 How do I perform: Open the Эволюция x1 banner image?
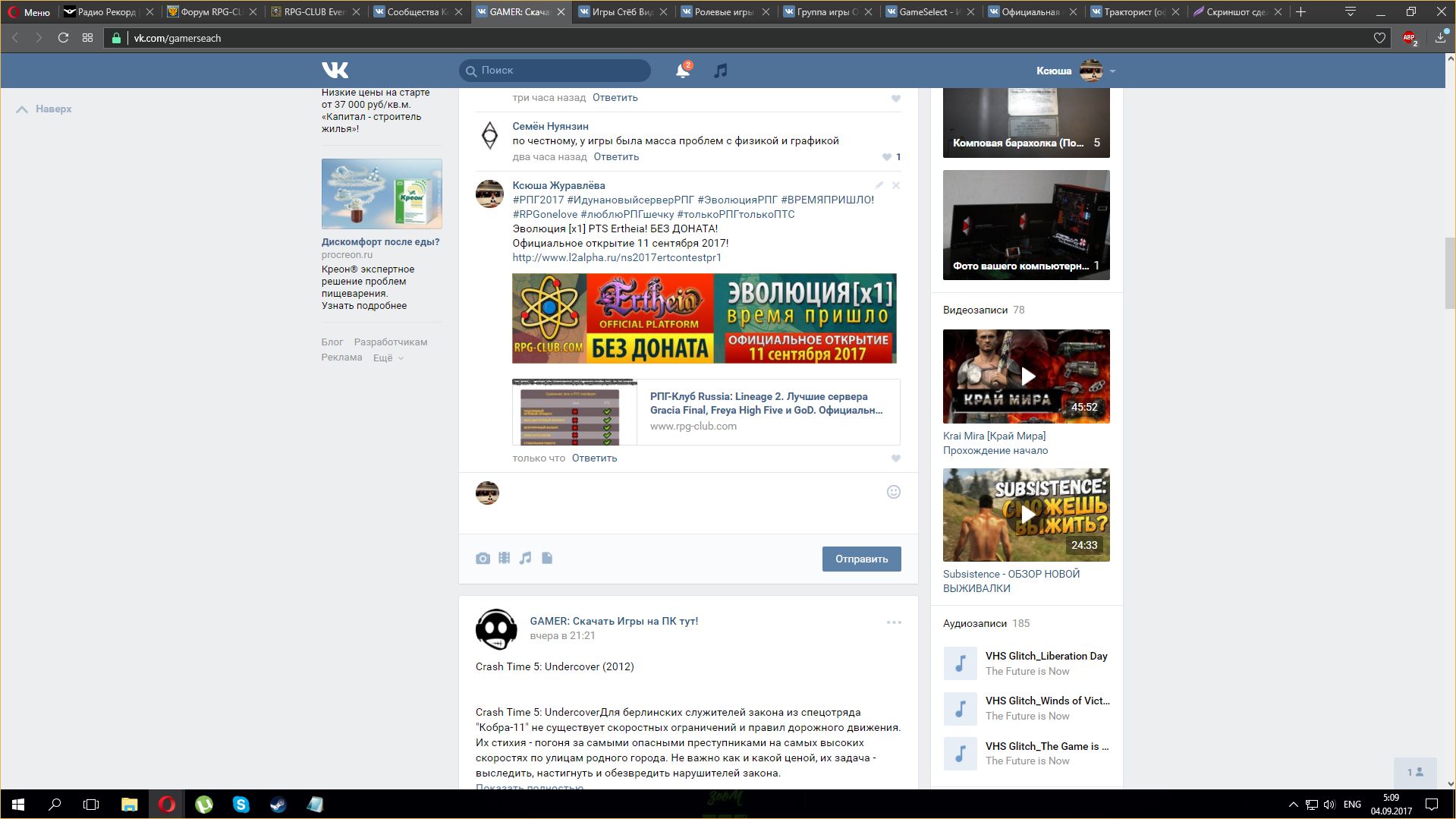tap(704, 319)
